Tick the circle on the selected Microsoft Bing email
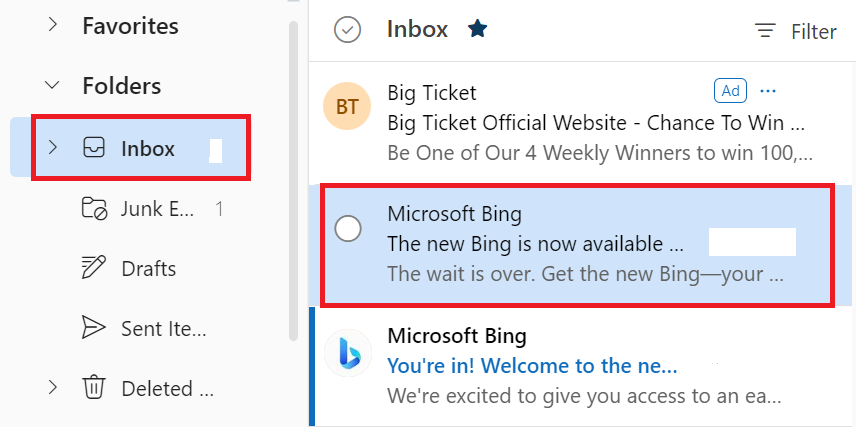 click(348, 228)
